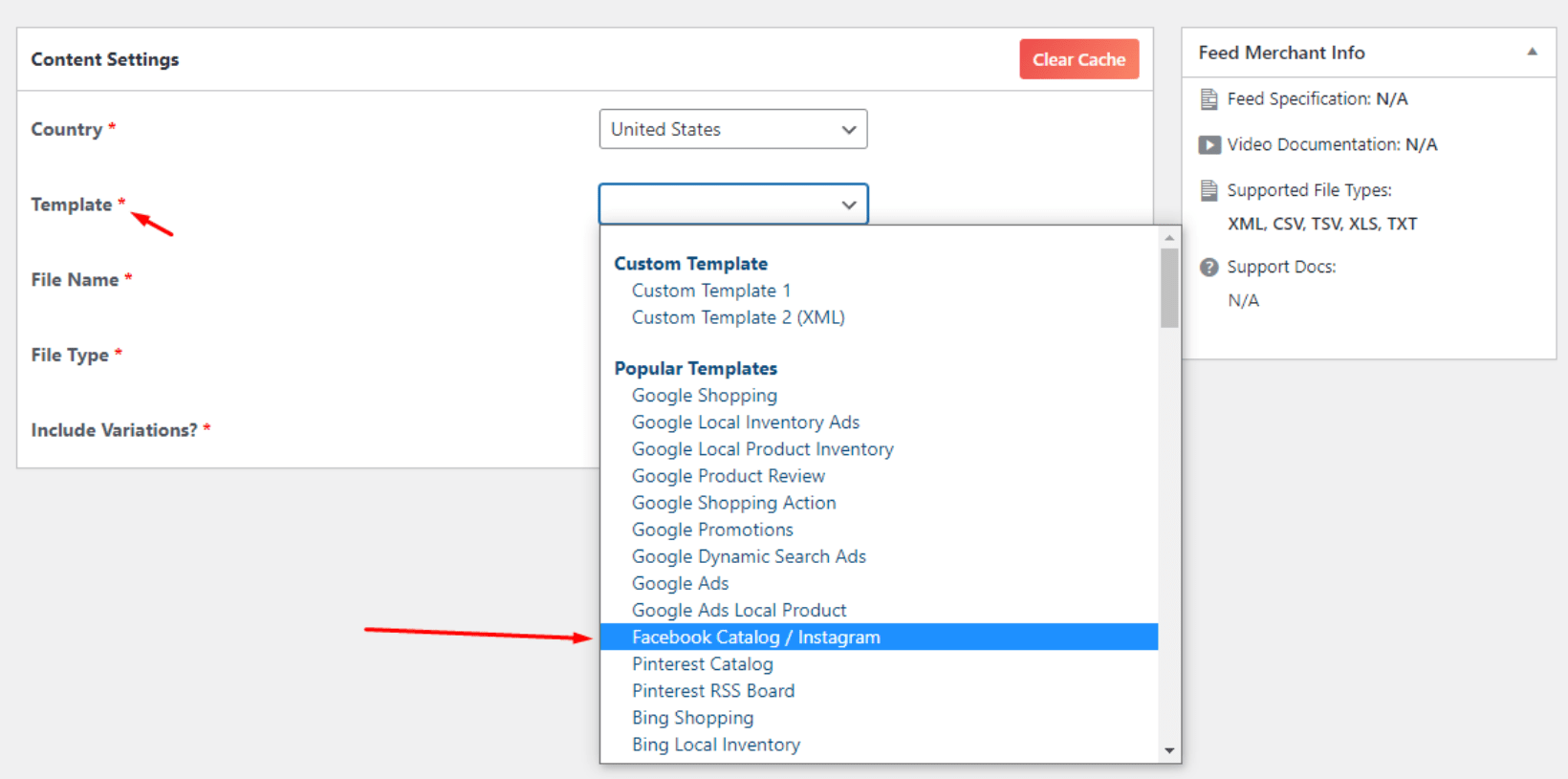Click the Support Docs question mark icon
Screen dimensions: 1568x779
tap(1209, 267)
